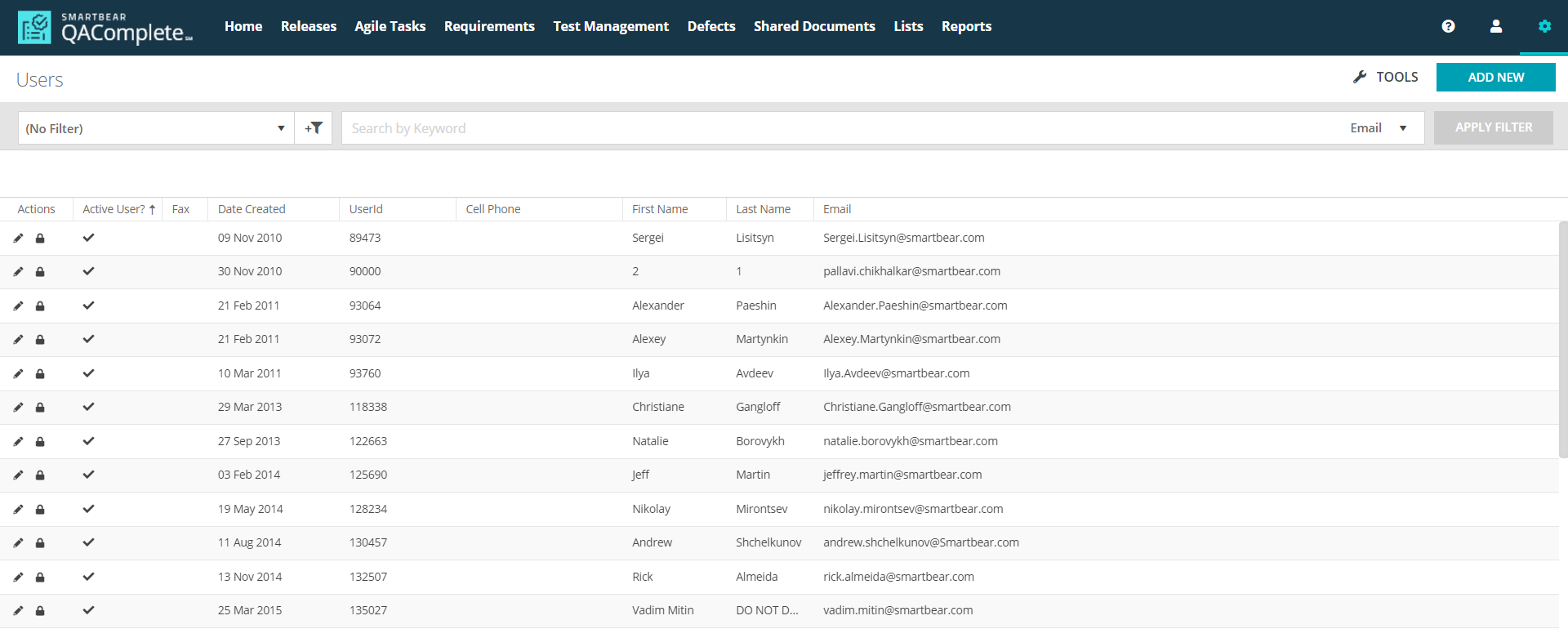
Task: Click lock icon for Alexander Paeshin
Action: click(40, 306)
